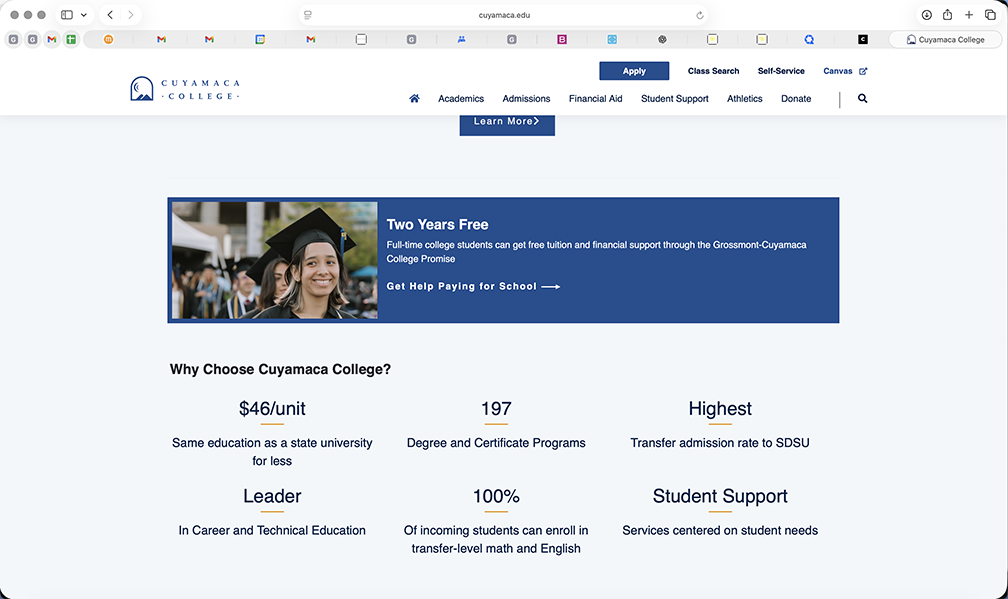The image size is (1008, 599).
Task: Click the 197 statistic
Action: click(x=496, y=409)
